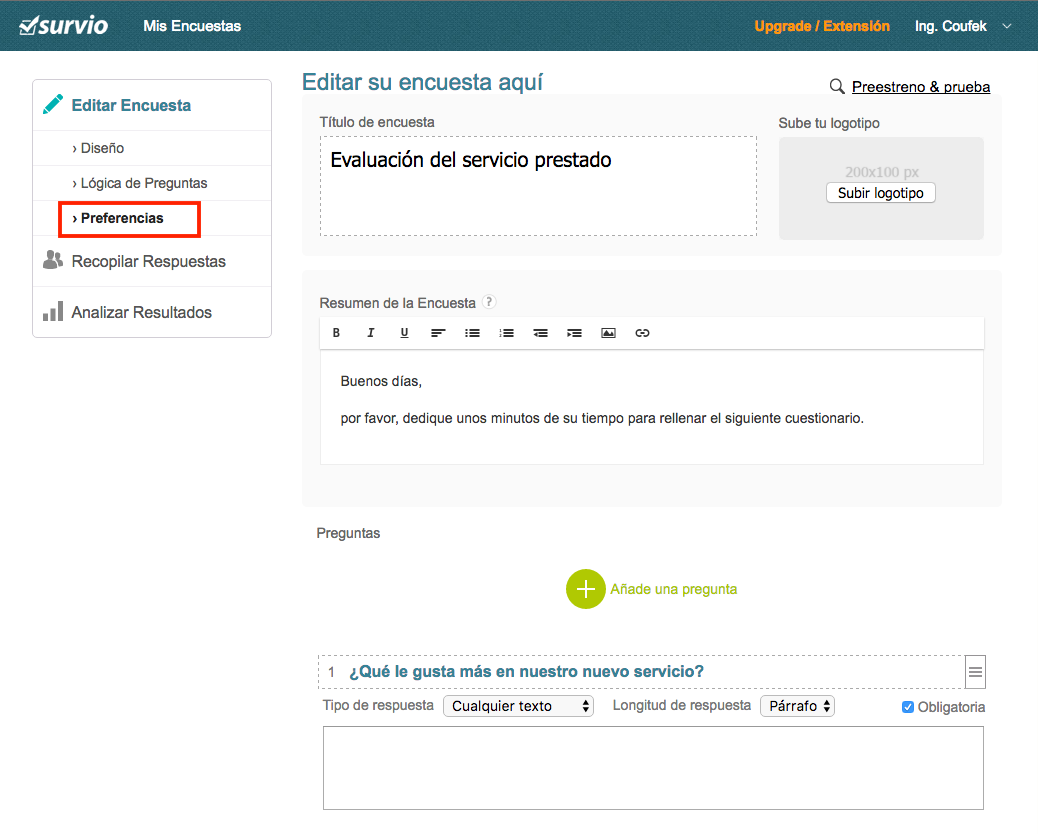Click the Subir logotipo button
This screenshot has height=834, width=1038.
[x=880, y=193]
